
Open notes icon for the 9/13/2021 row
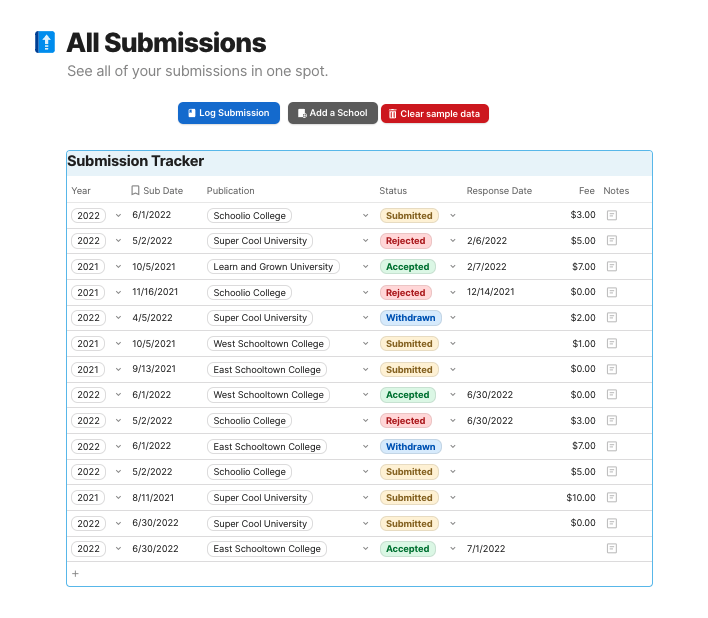612,369
